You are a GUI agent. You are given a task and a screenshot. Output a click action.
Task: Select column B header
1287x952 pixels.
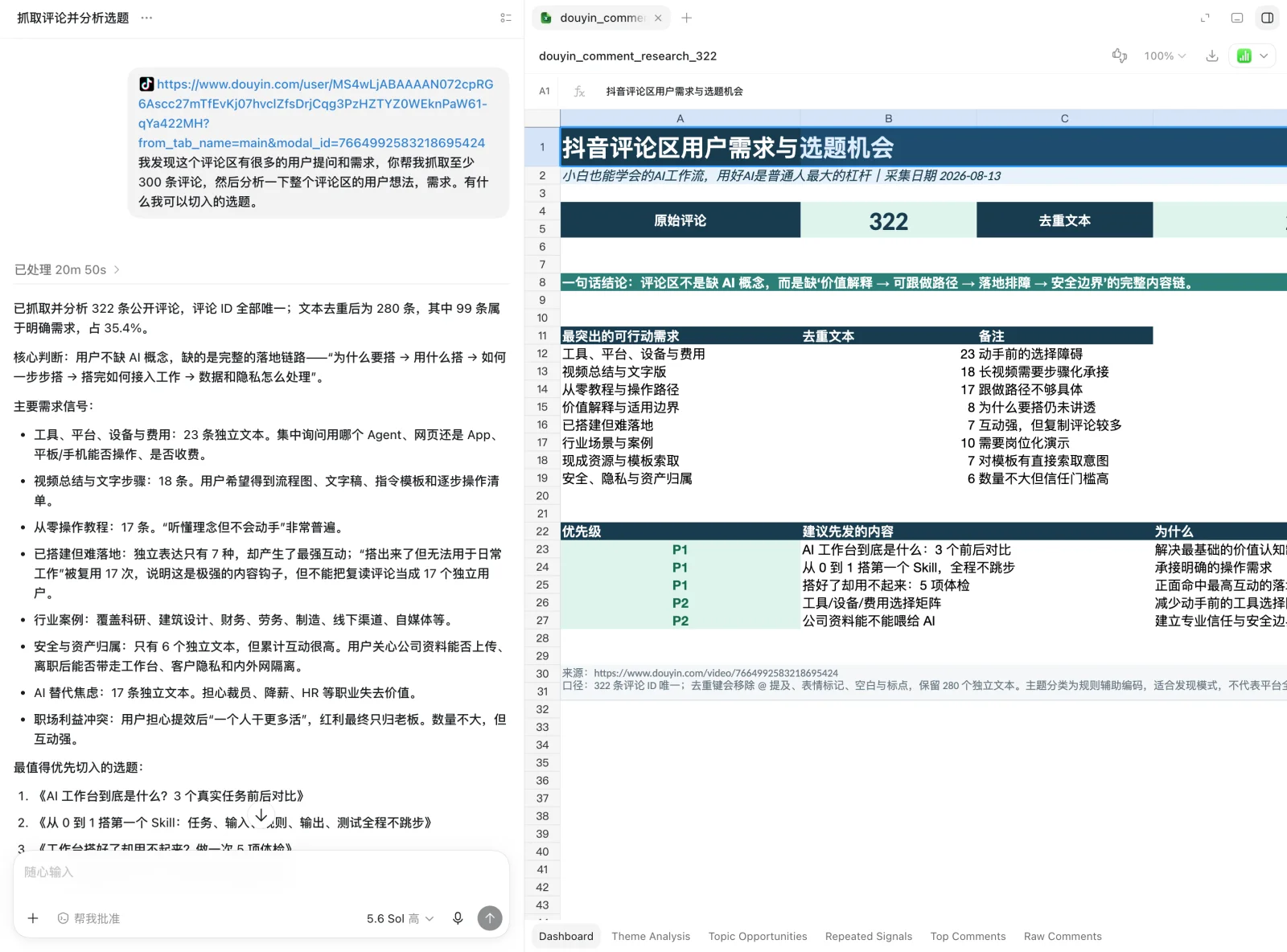(x=889, y=118)
